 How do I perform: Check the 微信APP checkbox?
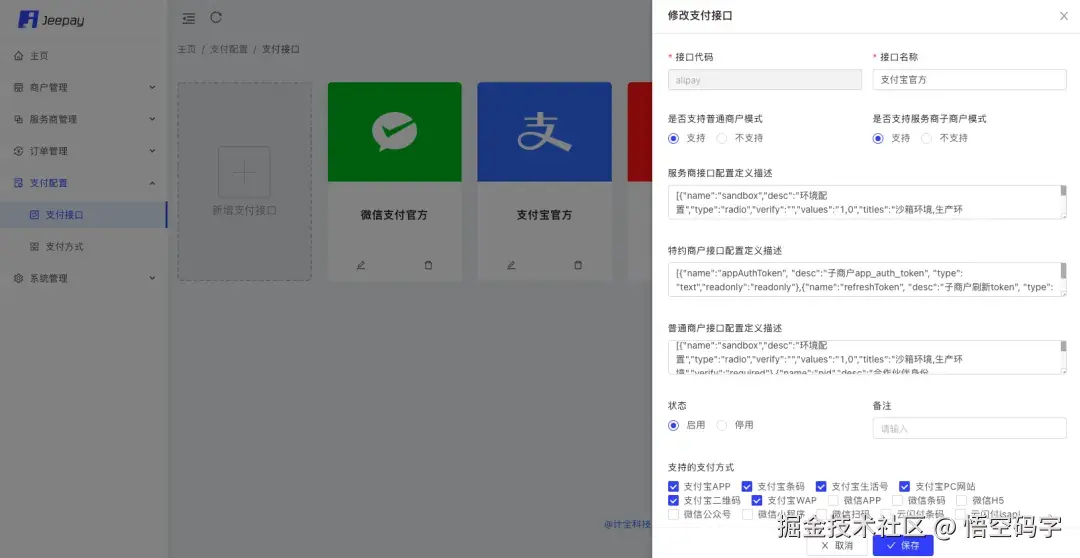coord(833,500)
